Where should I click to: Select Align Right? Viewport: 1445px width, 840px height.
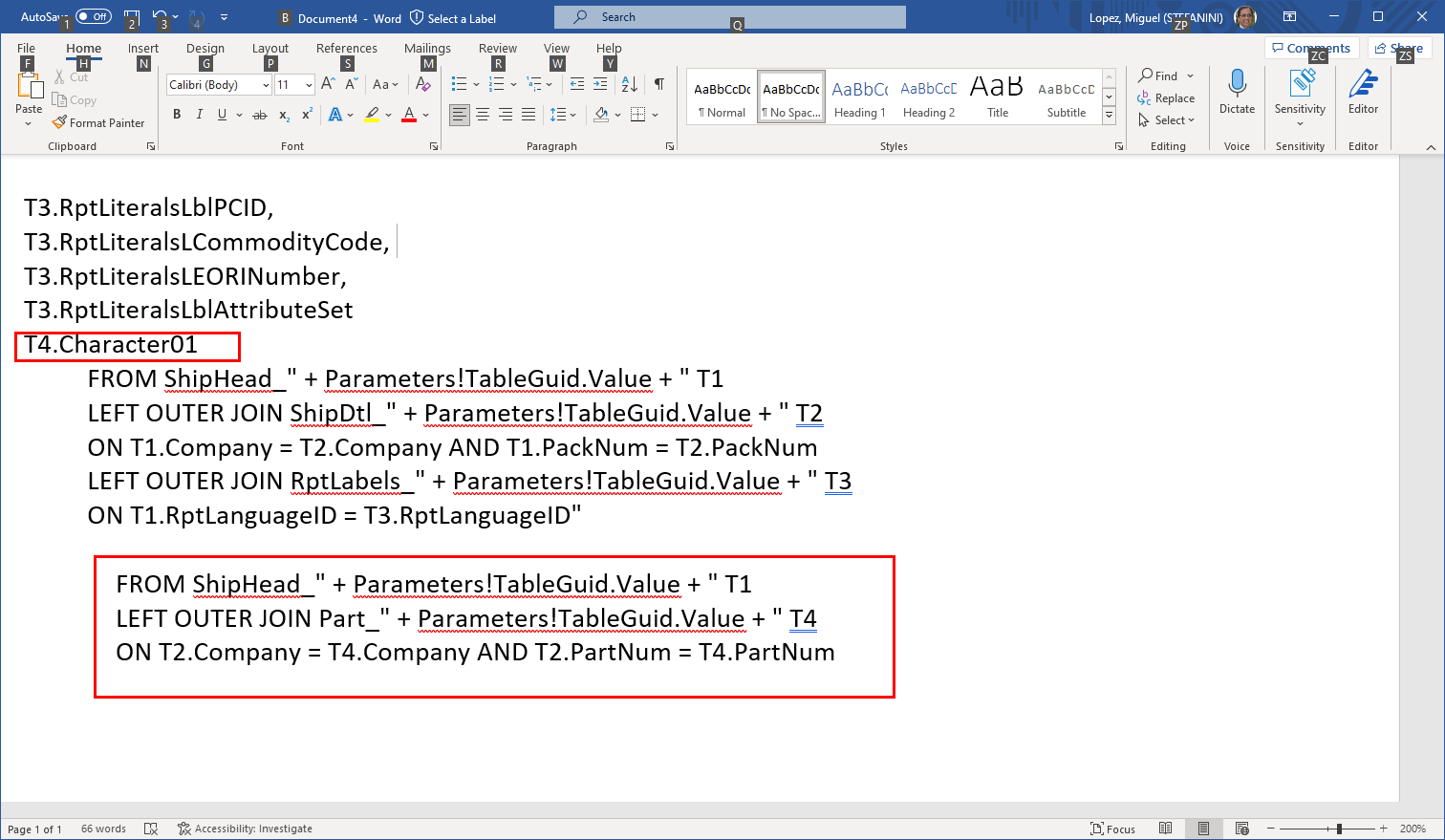[506, 115]
